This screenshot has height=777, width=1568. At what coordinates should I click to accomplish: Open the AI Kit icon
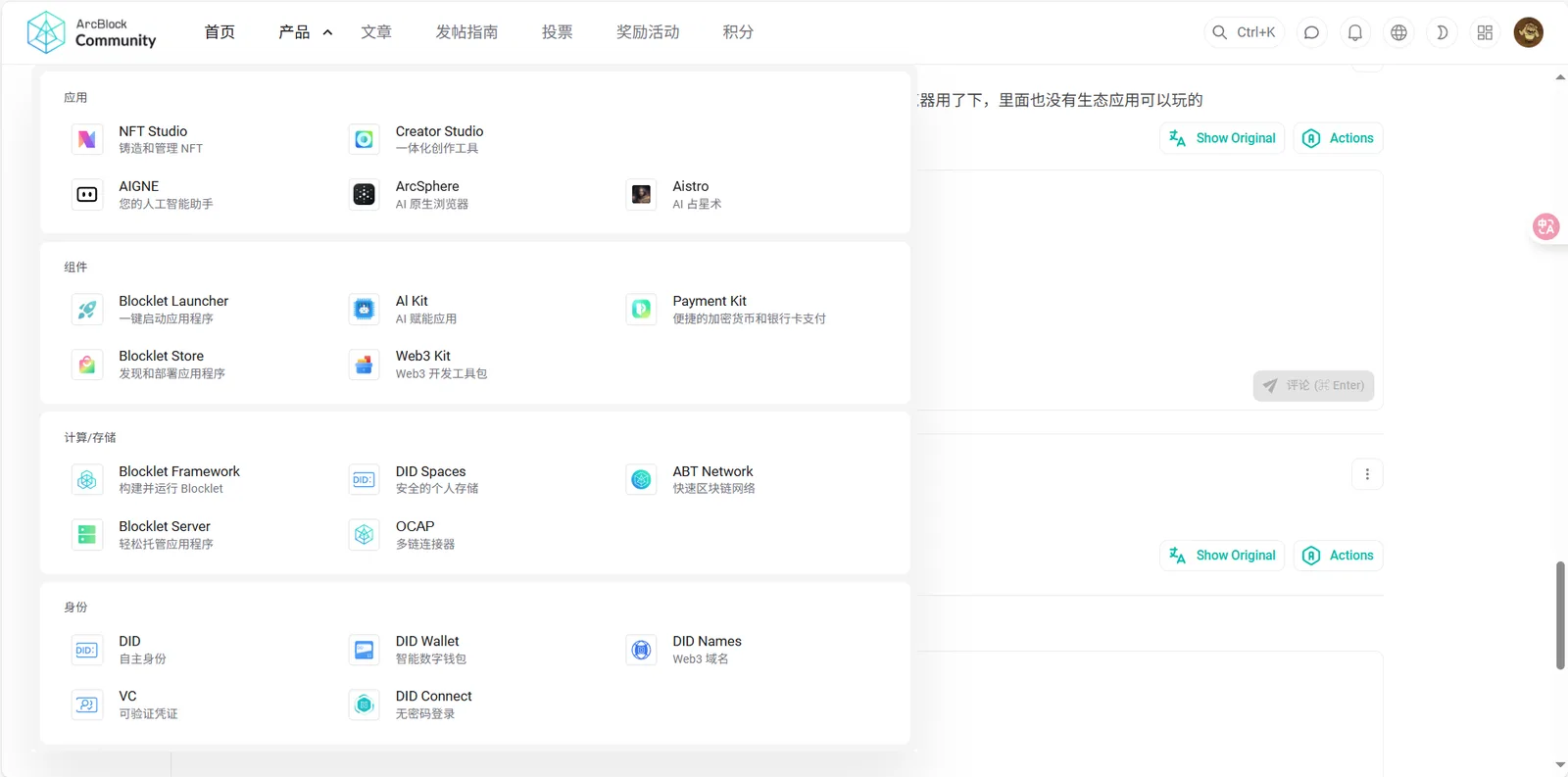tap(364, 309)
